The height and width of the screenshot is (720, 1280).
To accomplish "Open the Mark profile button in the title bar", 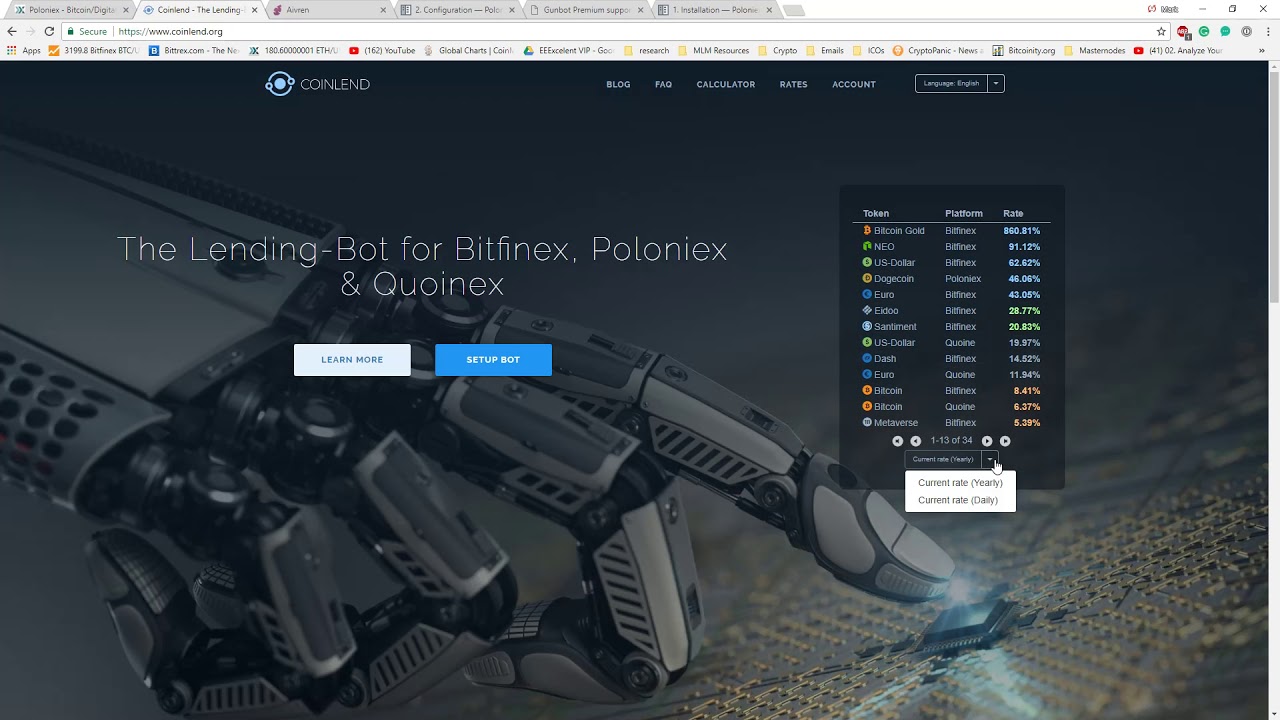I will click(x=1163, y=9).
